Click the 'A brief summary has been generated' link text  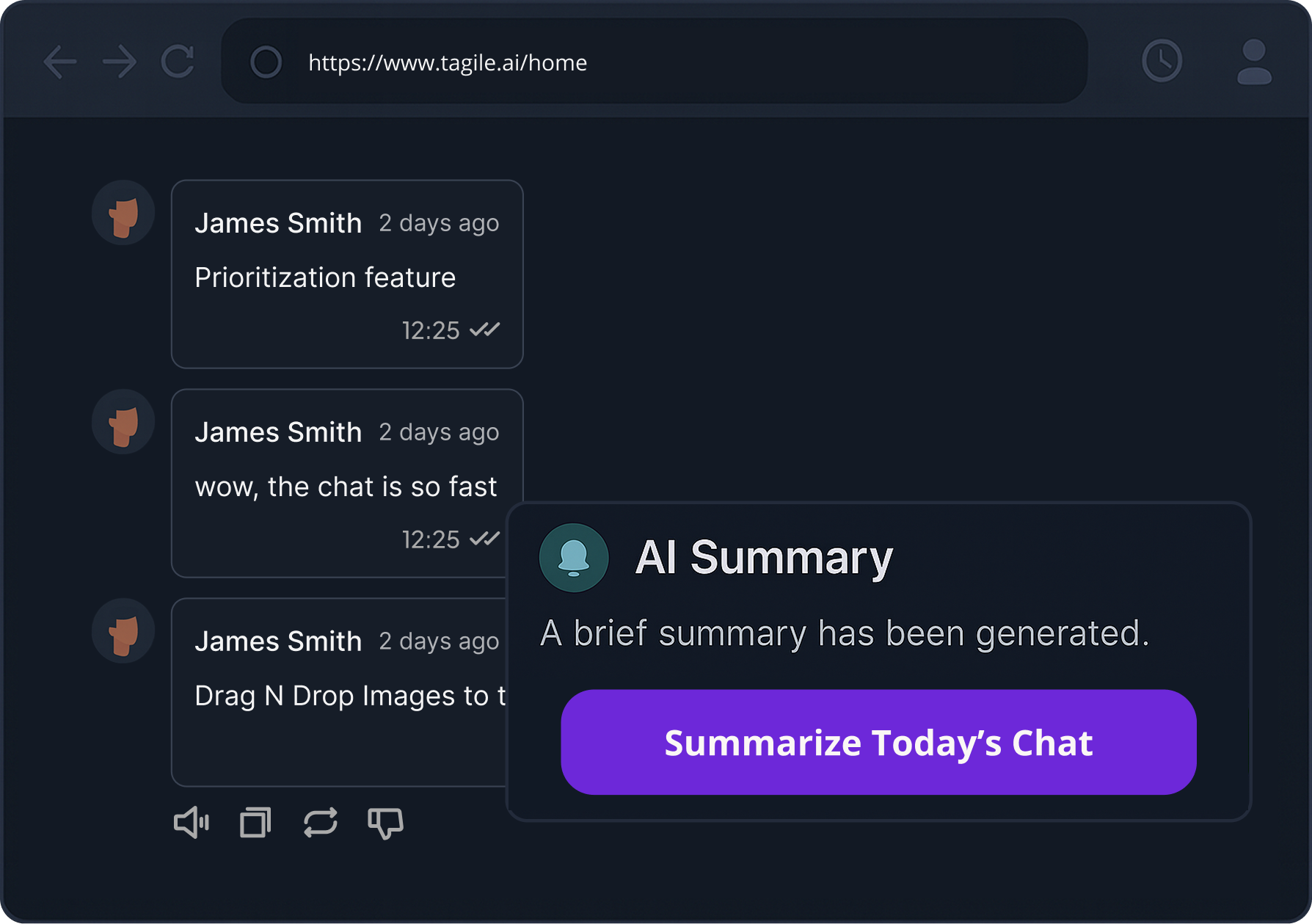[x=845, y=633]
